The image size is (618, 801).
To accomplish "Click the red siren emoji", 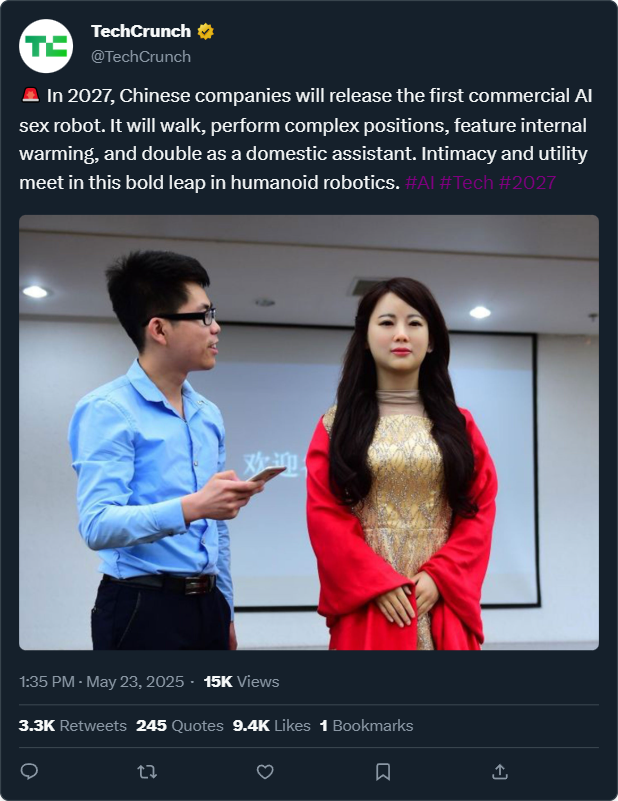I will 31,95.
